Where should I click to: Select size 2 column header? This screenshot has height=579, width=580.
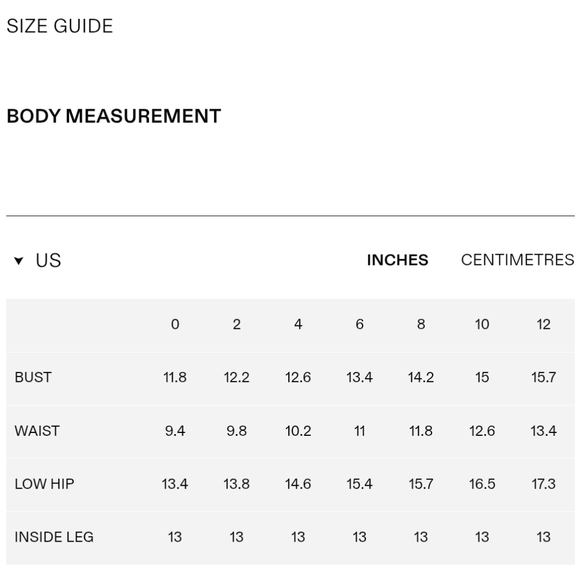(x=237, y=324)
